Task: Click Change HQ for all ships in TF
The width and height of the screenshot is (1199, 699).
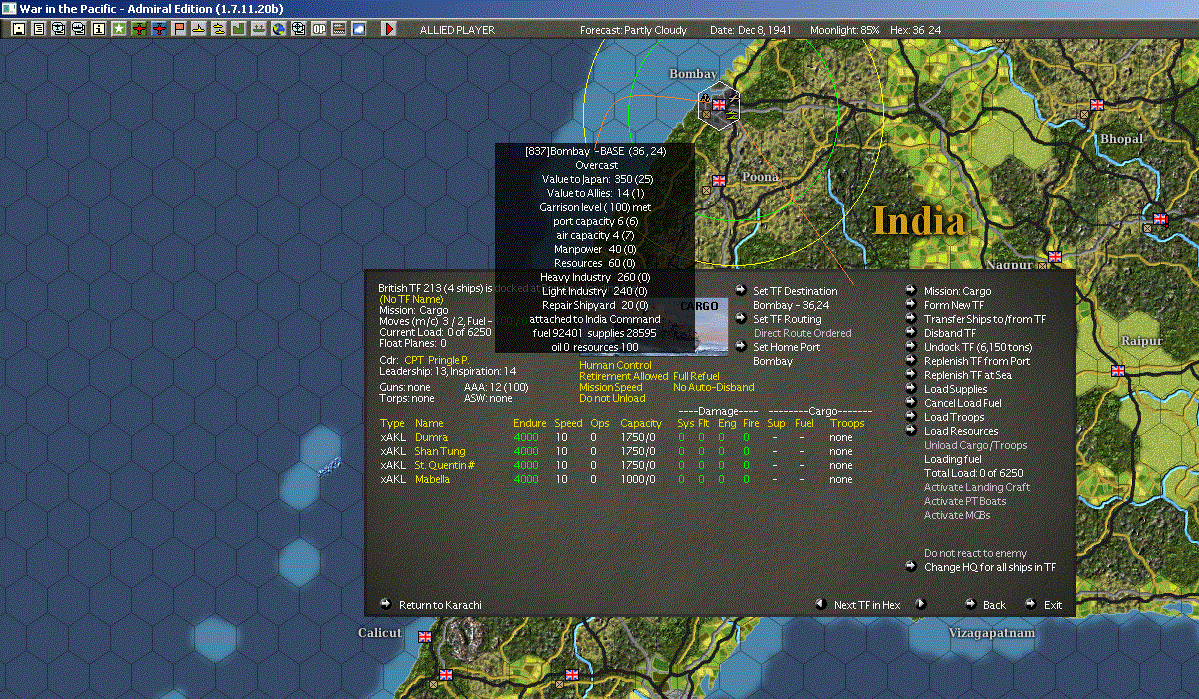Action: [x=989, y=567]
